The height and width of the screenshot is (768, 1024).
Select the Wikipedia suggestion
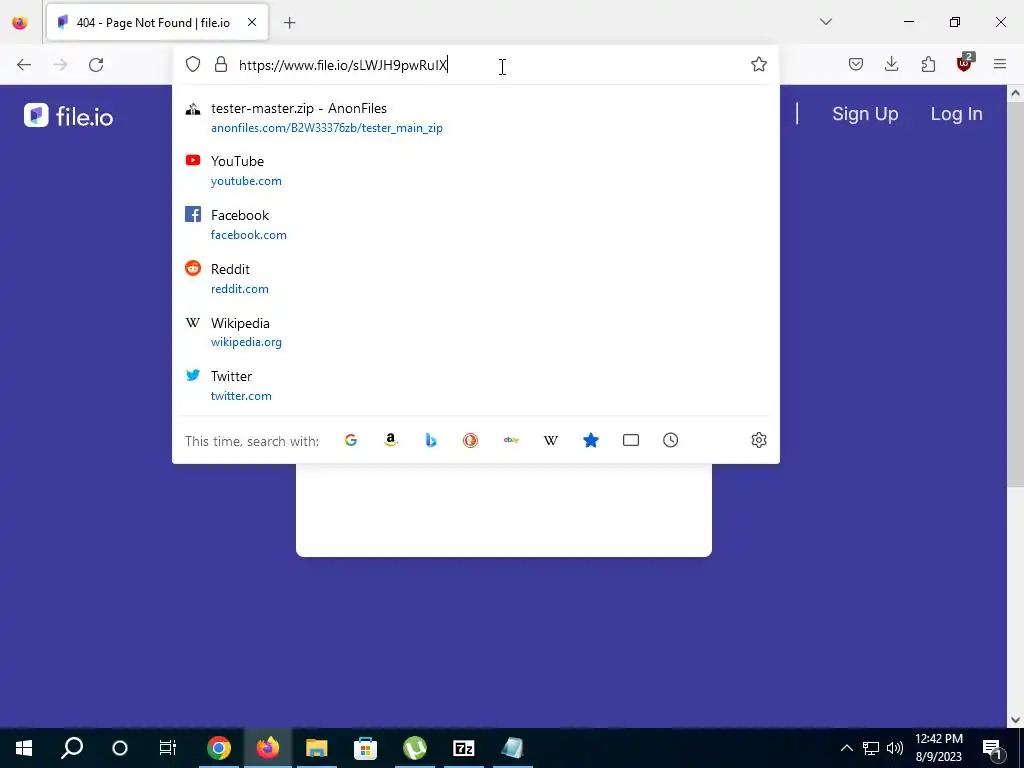click(475, 332)
